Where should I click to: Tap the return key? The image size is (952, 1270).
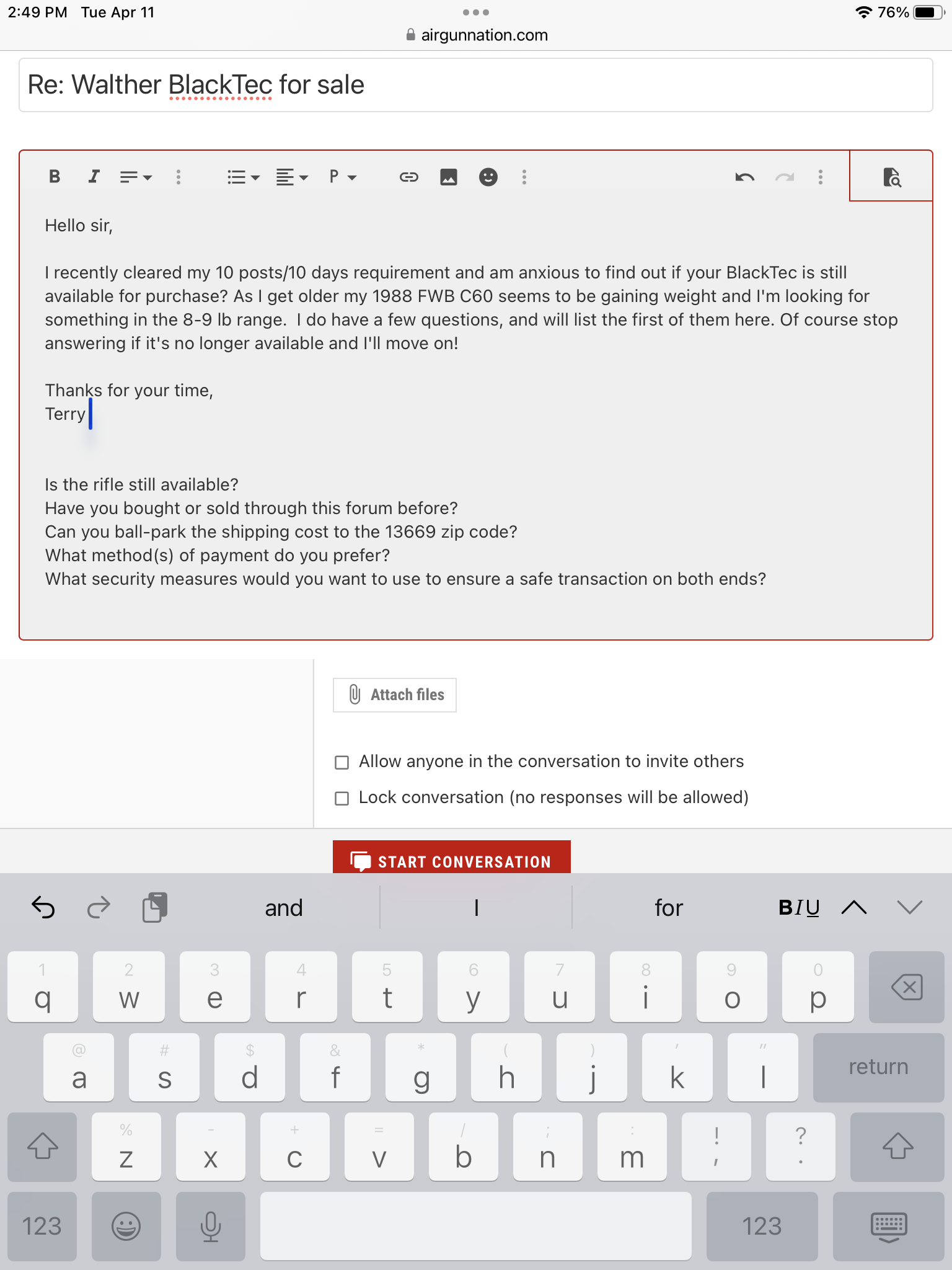click(x=878, y=1067)
